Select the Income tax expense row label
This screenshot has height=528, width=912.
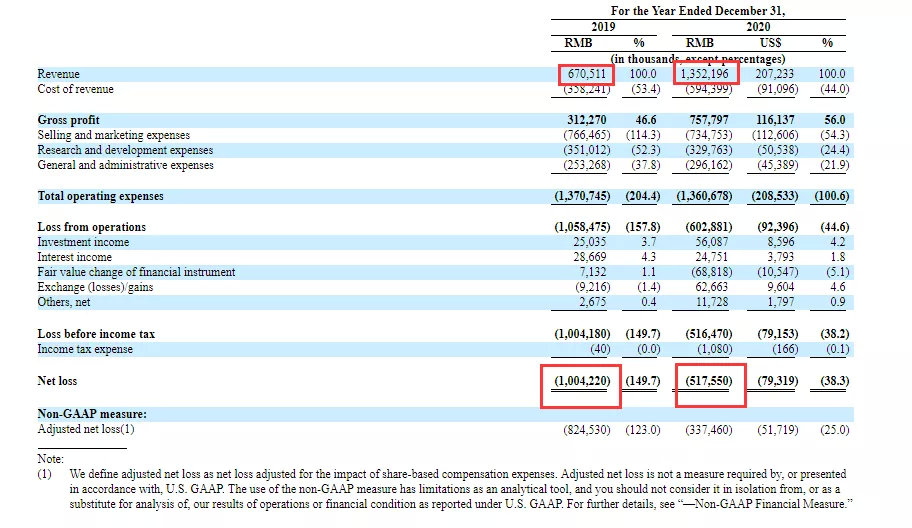[x=84, y=349]
